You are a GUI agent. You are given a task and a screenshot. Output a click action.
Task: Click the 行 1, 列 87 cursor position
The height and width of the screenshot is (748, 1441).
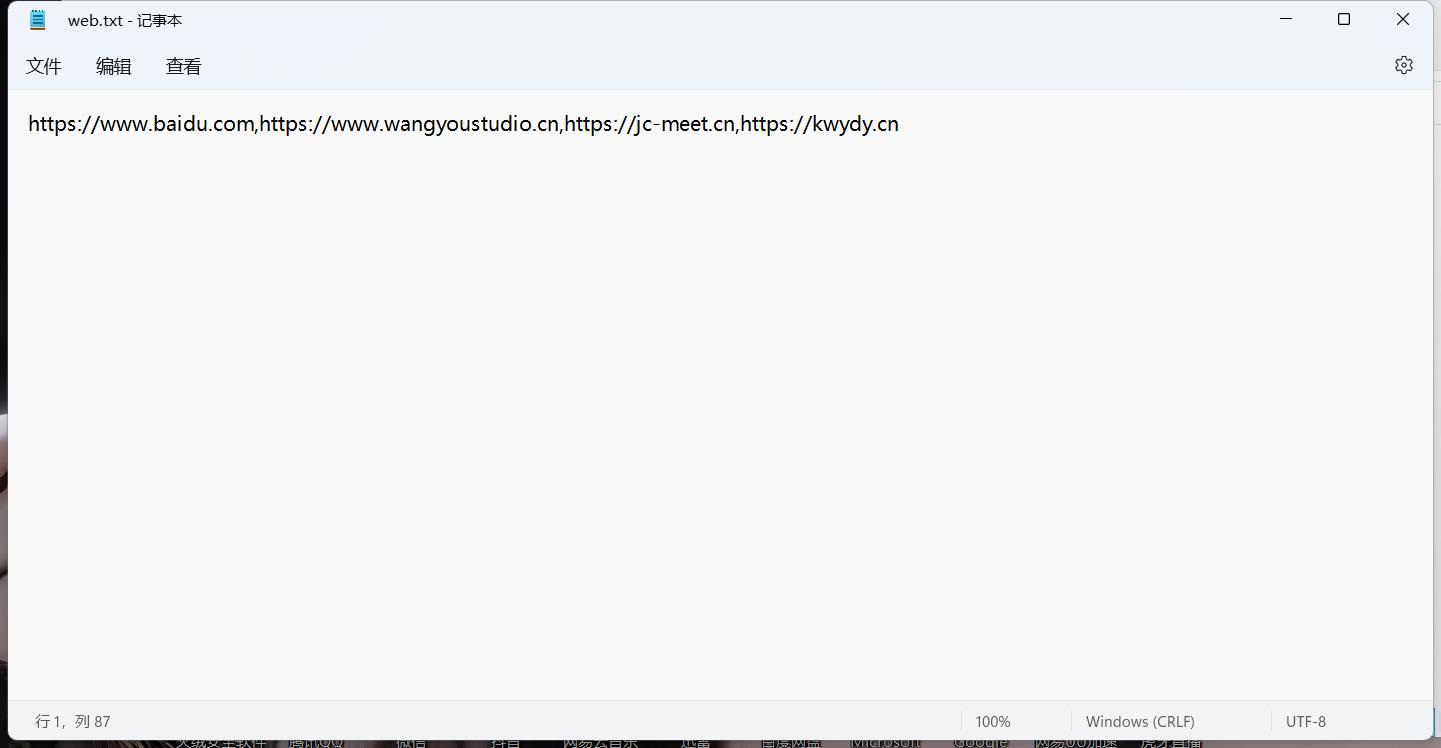[73, 721]
